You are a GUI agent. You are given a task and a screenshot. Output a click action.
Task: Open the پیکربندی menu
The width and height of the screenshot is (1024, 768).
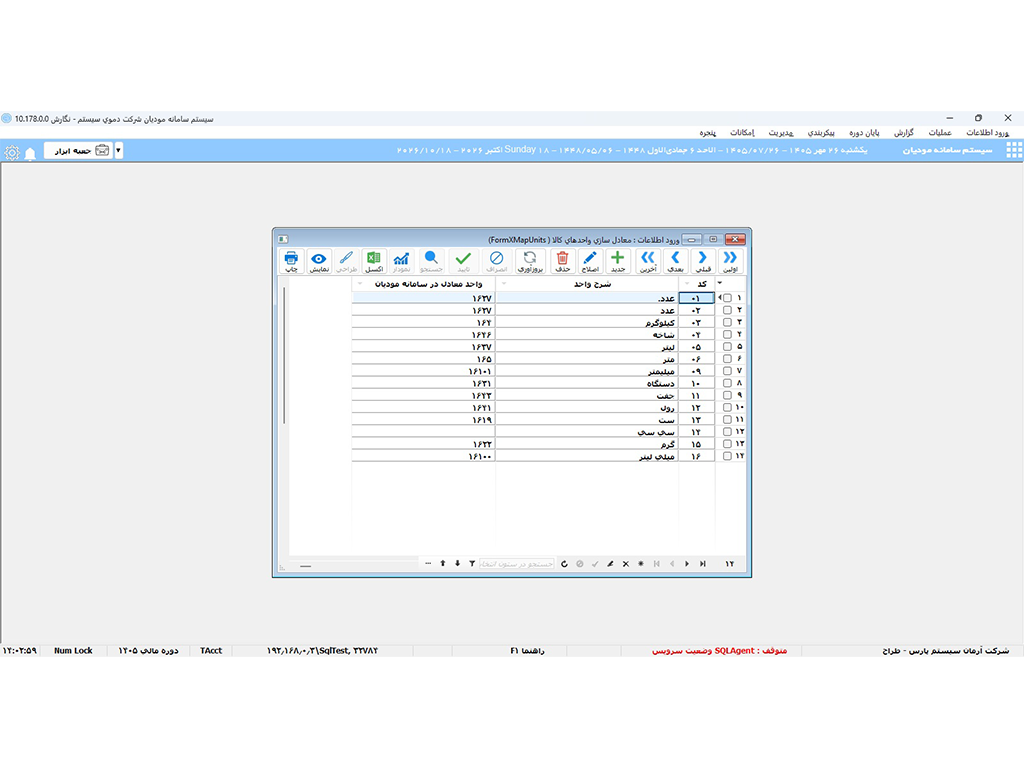[x=821, y=133]
